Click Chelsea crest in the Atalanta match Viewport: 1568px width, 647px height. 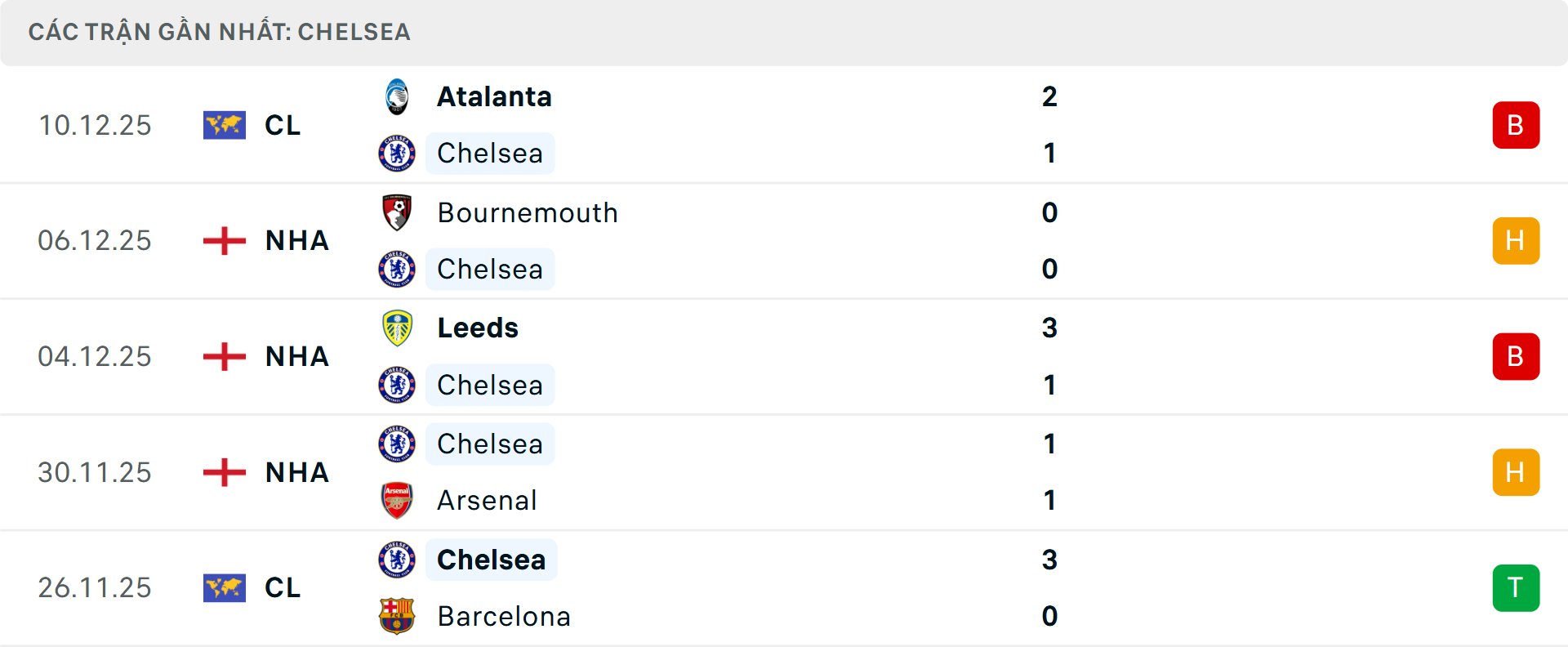pyautogui.click(x=397, y=154)
